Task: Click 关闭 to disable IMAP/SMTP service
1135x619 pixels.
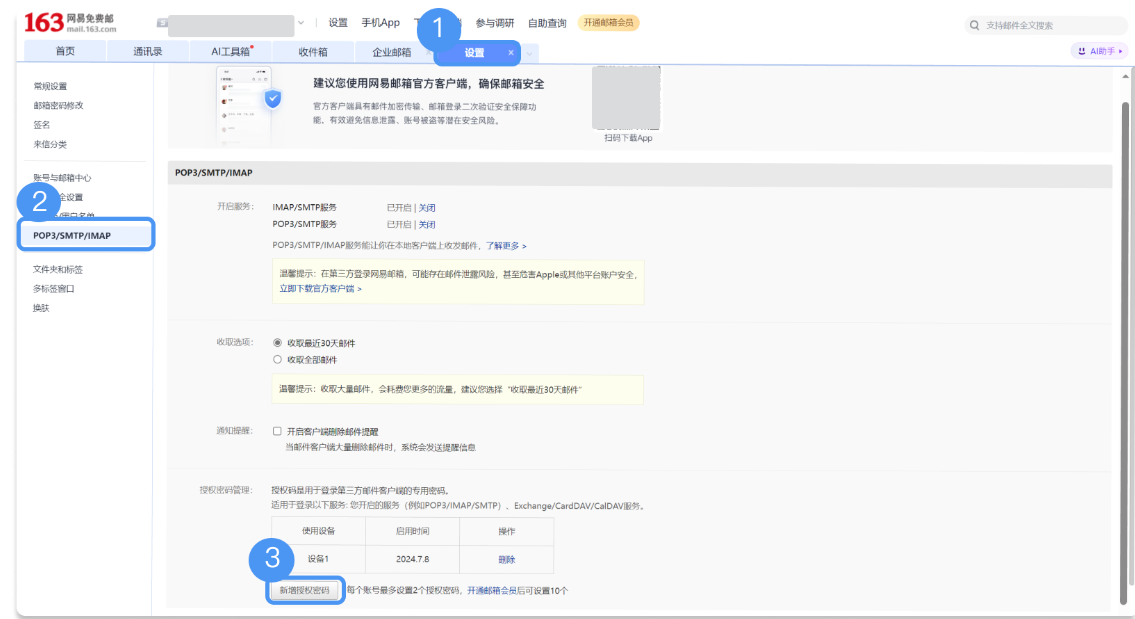Action: click(426, 207)
